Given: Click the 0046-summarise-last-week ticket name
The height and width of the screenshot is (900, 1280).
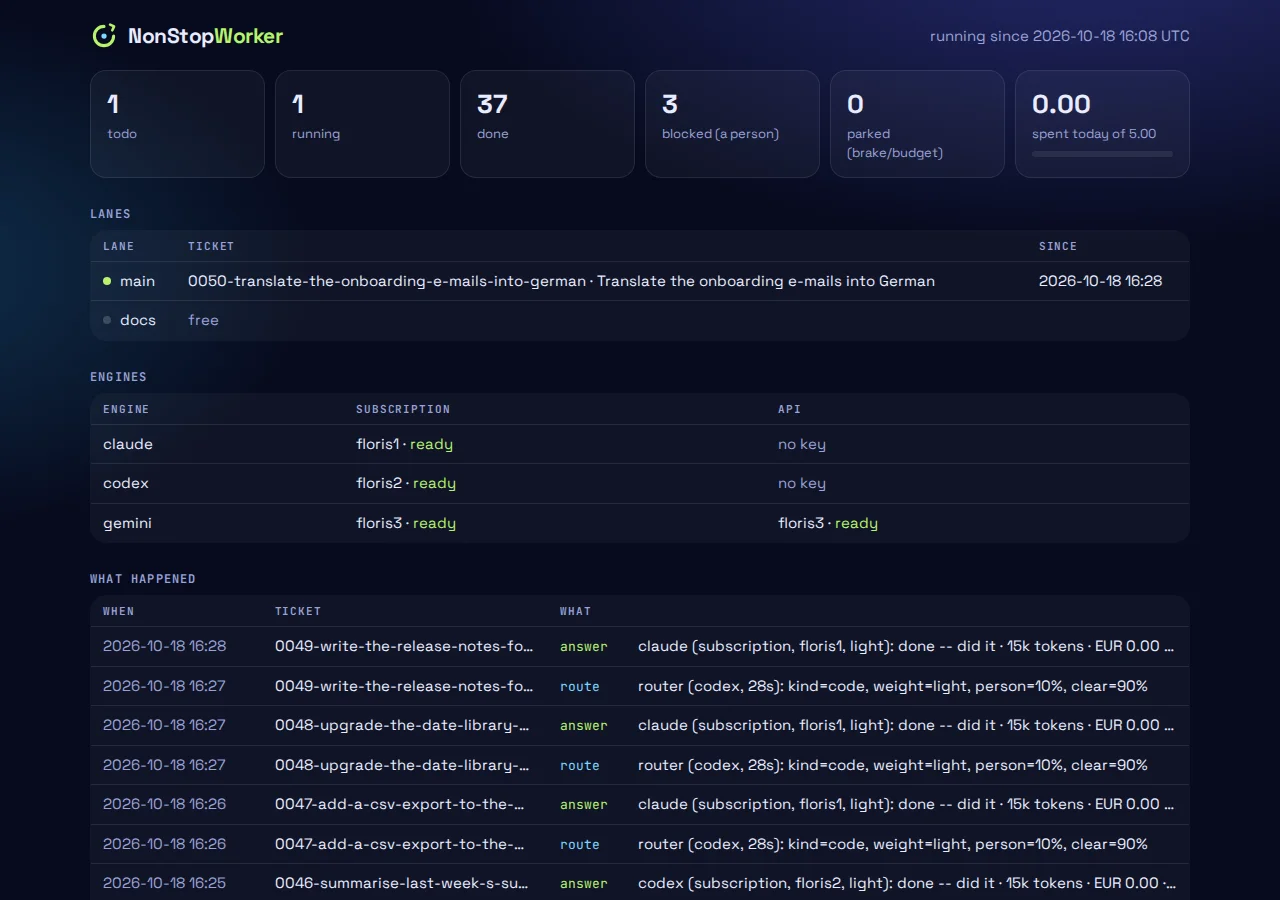Looking at the screenshot, I should [402, 883].
